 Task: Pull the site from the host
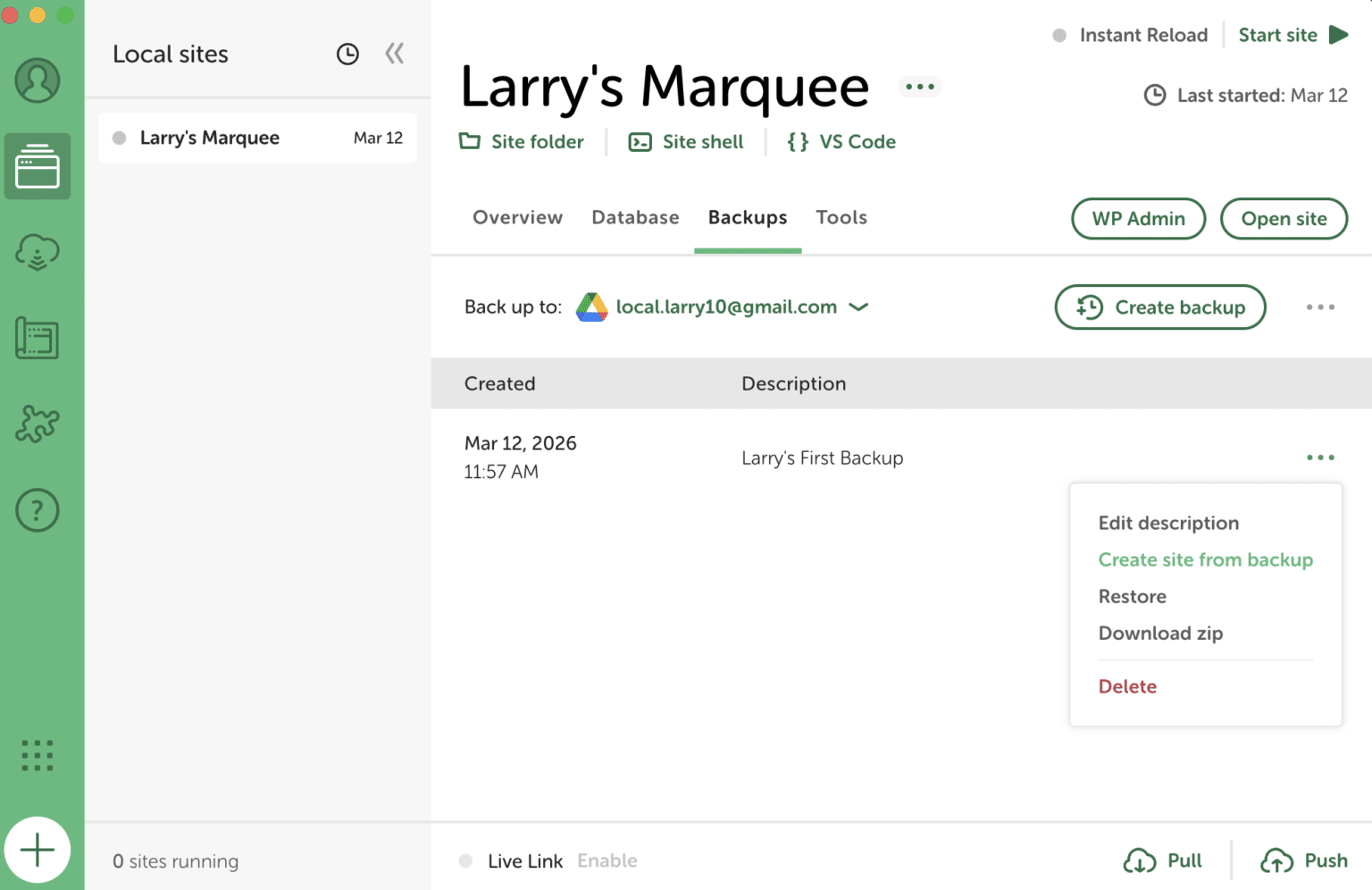click(1163, 861)
